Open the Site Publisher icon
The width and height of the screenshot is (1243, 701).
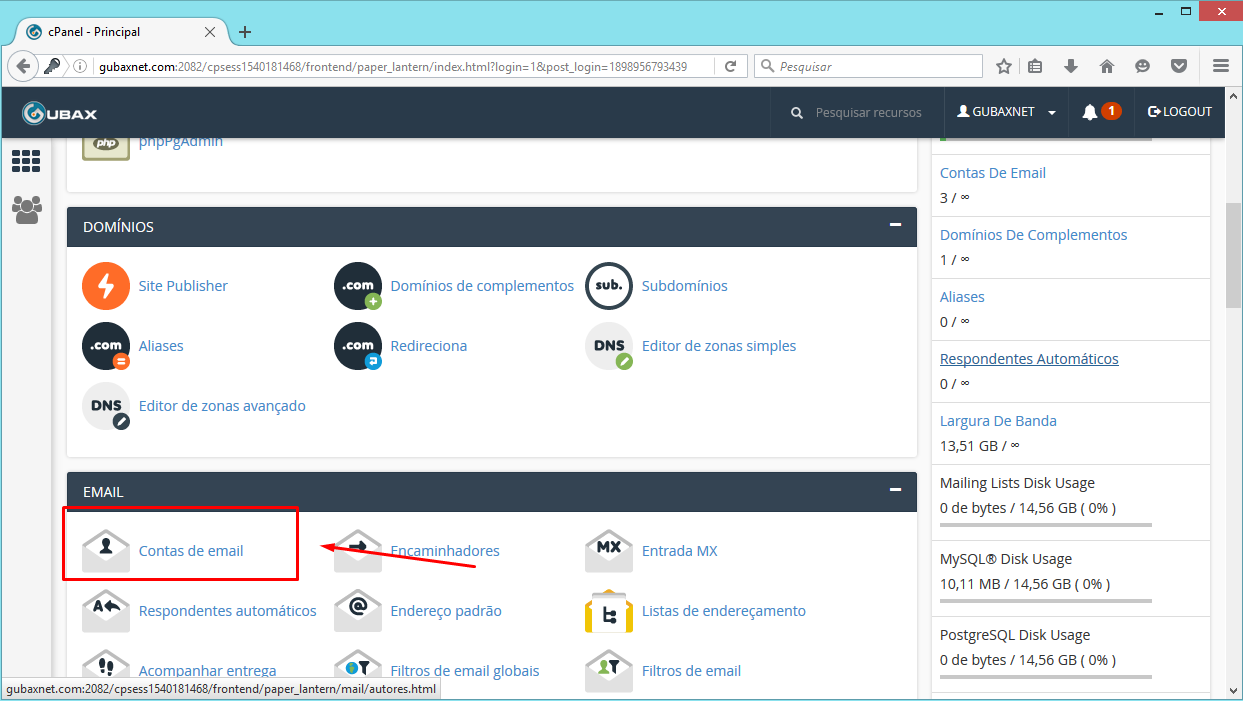(x=106, y=286)
